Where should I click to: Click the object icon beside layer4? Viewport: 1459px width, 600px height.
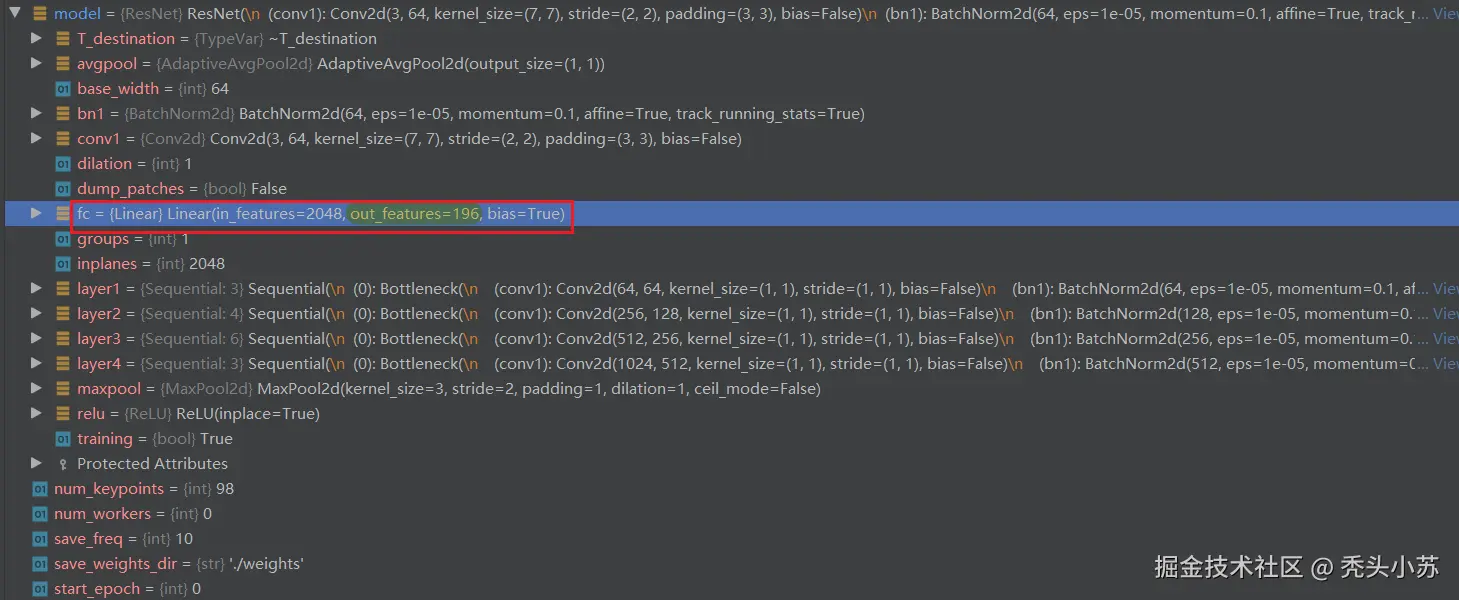pyautogui.click(x=63, y=364)
